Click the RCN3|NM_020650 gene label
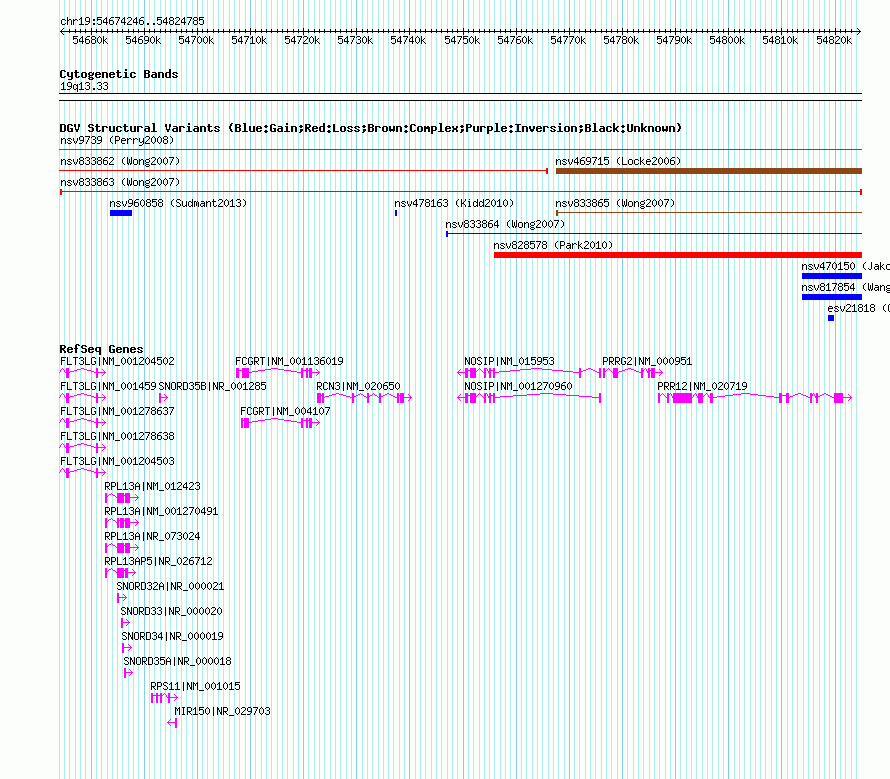The image size is (890, 779). pyautogui.click(x=358, y=386)
